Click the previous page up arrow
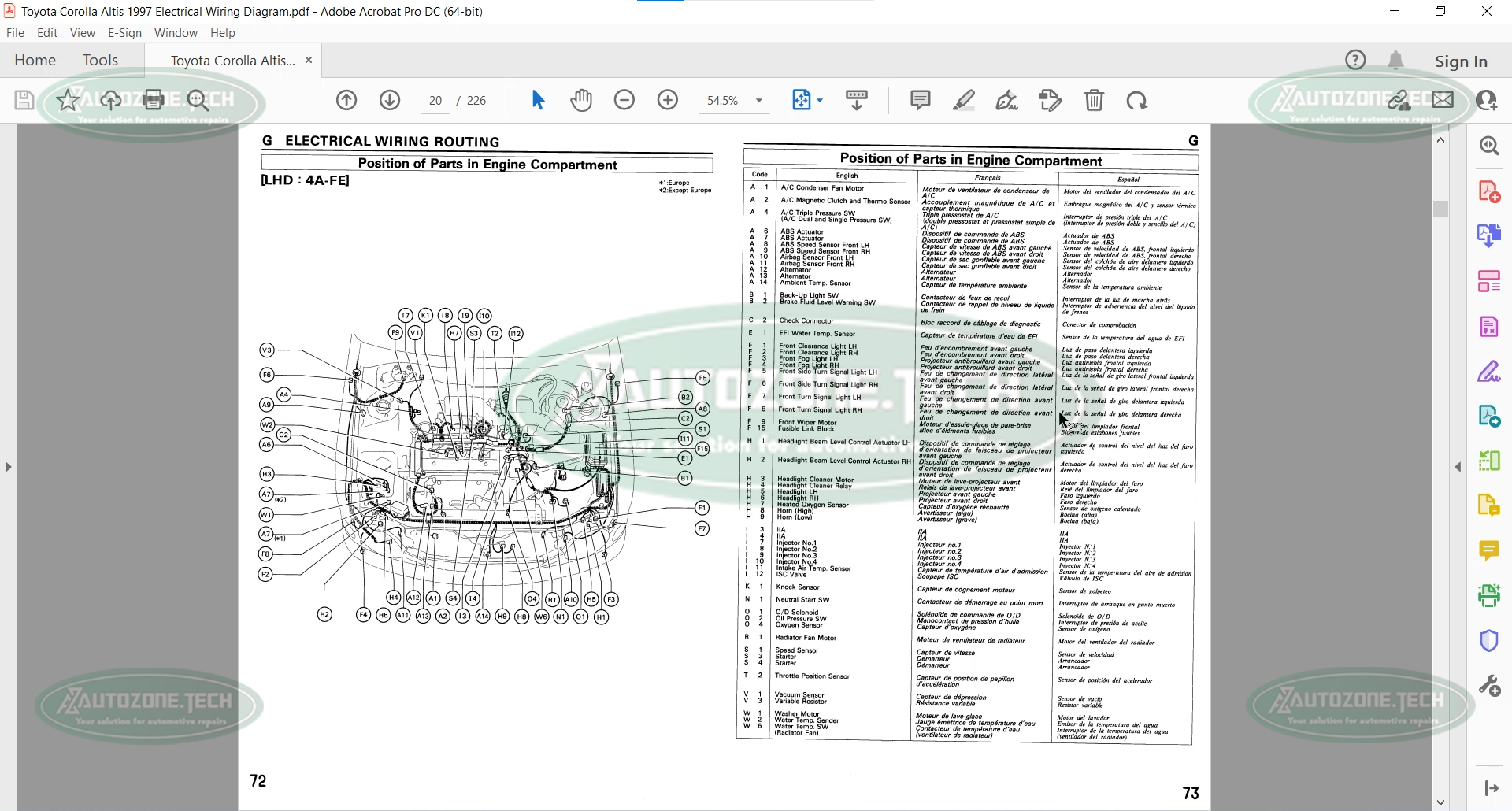Screen dimensions: 1512x811 346,100
